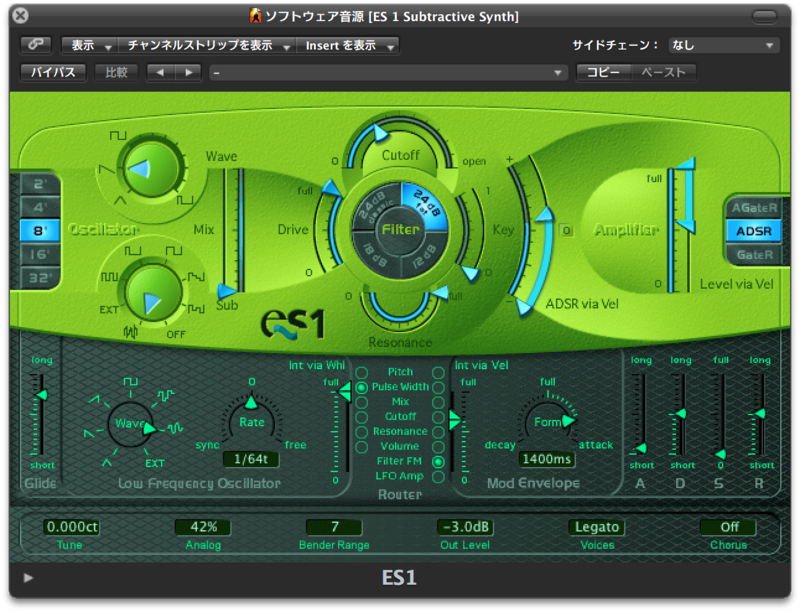This screenshot has width=800, height=612.
Task: Select Mod Envelope router Filter FM button
Action: coord(438,462)
